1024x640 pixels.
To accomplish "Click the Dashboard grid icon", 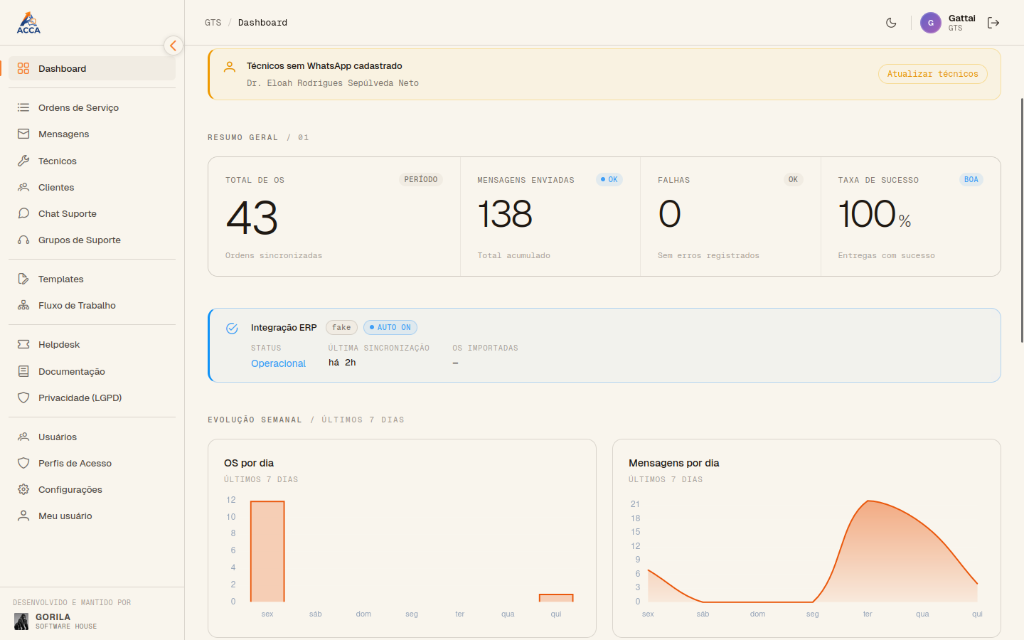I will [x=24, y=69].
